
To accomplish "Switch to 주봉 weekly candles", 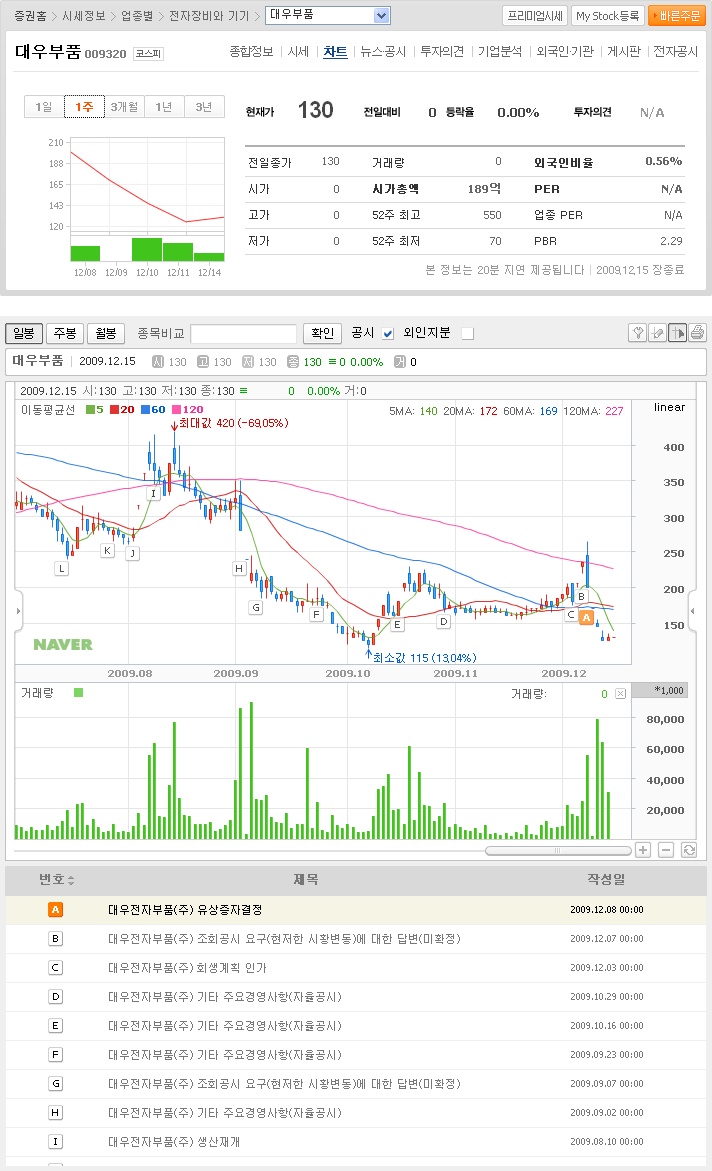I will pos(65,333).
